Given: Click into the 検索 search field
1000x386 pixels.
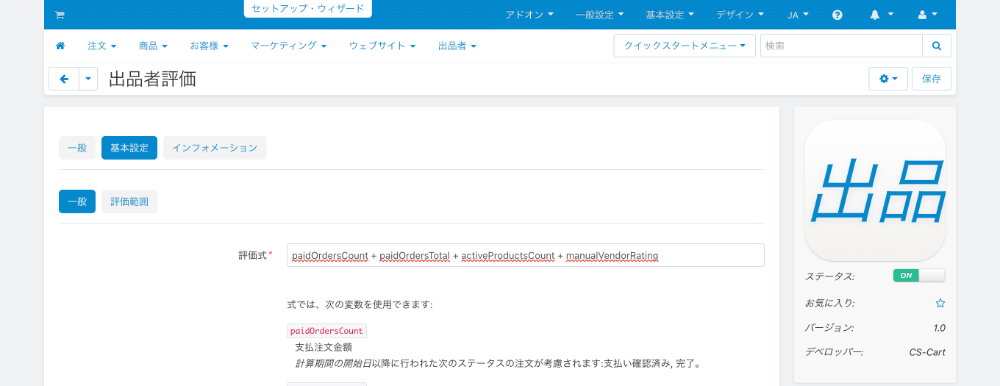Looking at the screenshot, I should pyautogui.click(x=841, y=46).
